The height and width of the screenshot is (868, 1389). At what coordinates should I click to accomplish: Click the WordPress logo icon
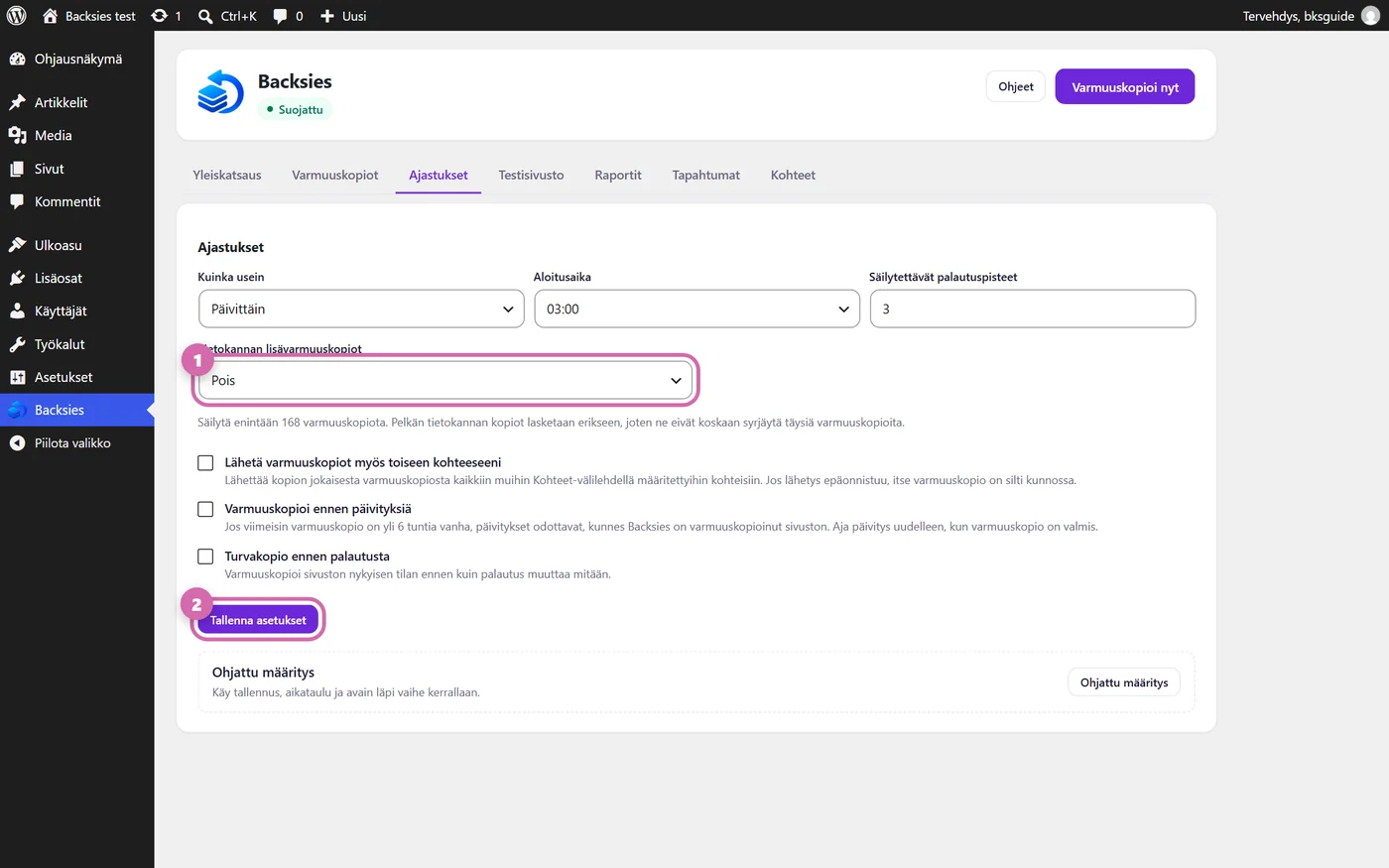click(x=17, y=16)
